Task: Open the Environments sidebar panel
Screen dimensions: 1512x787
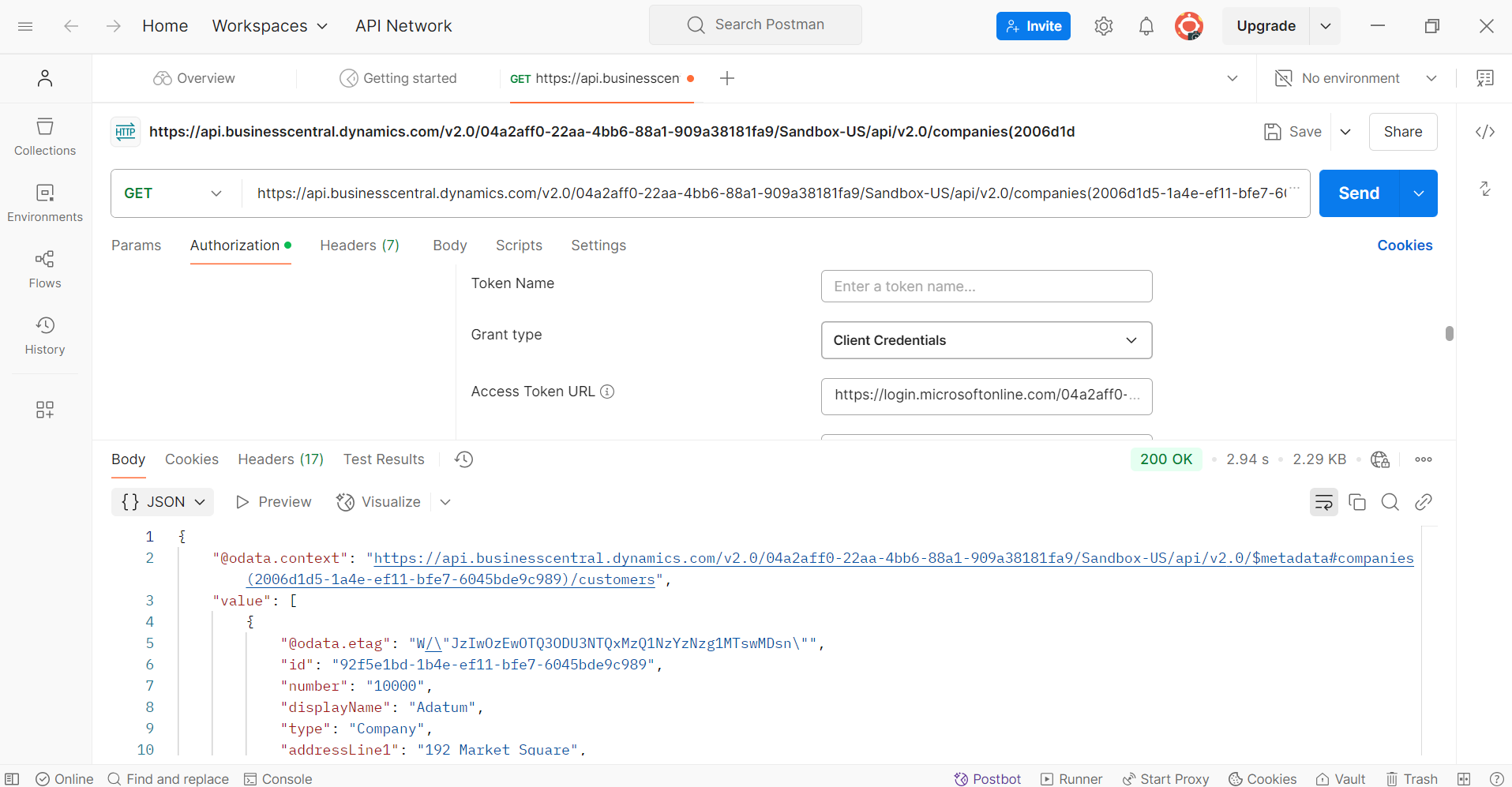Action: (x=45, y=204)
